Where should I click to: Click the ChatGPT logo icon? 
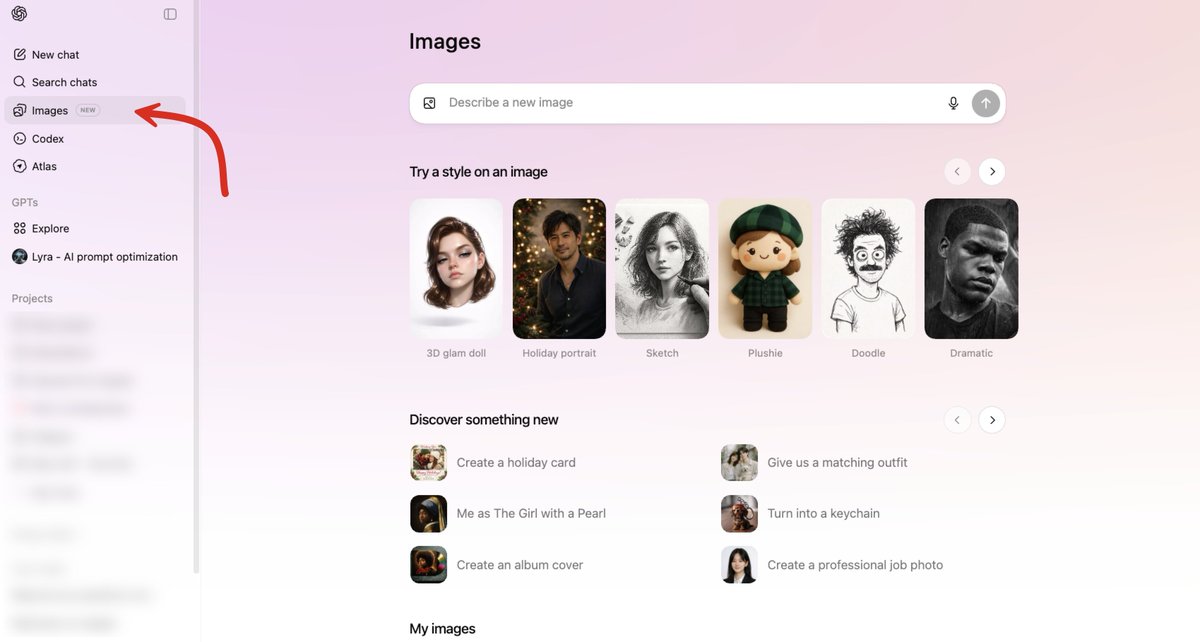coord(20,14)
